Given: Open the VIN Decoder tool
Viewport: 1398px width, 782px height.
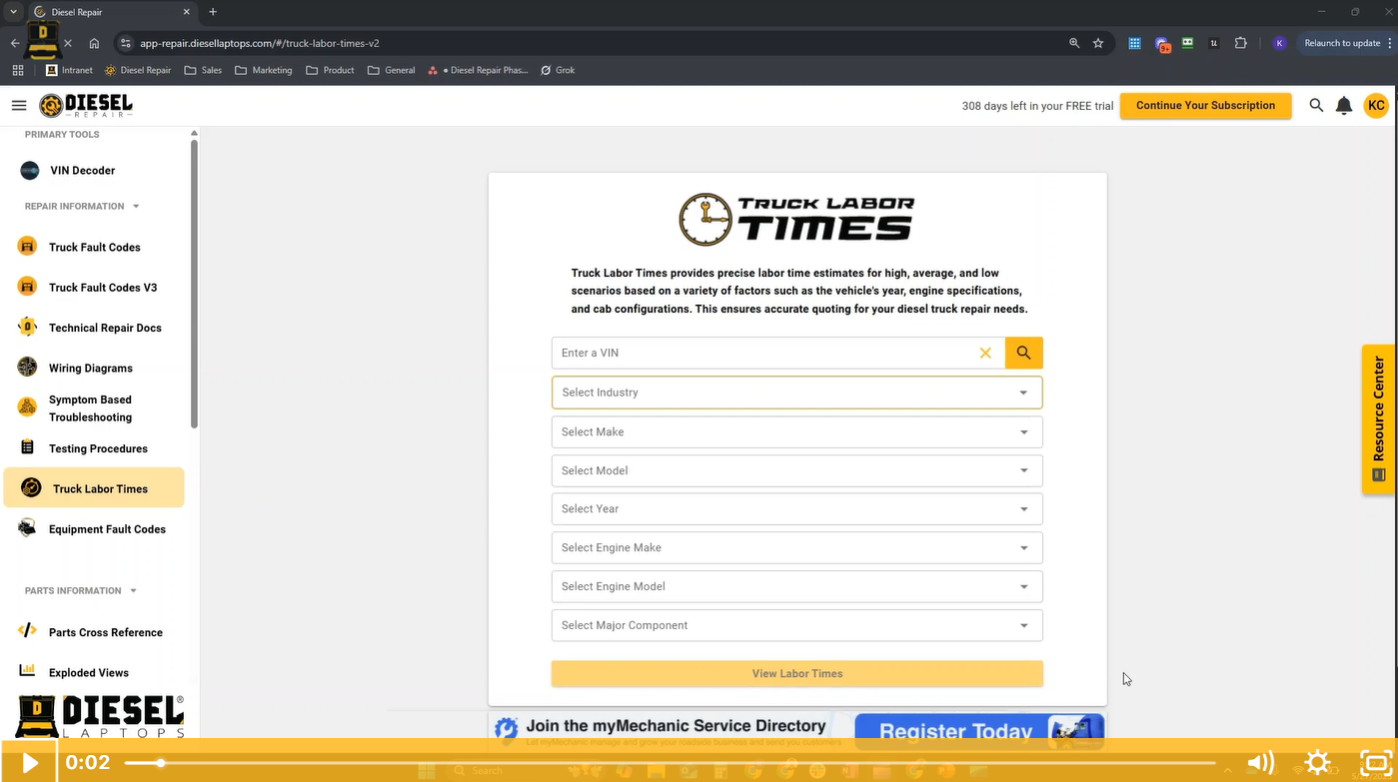Looking at the screenshot, I should pos(82,171).
